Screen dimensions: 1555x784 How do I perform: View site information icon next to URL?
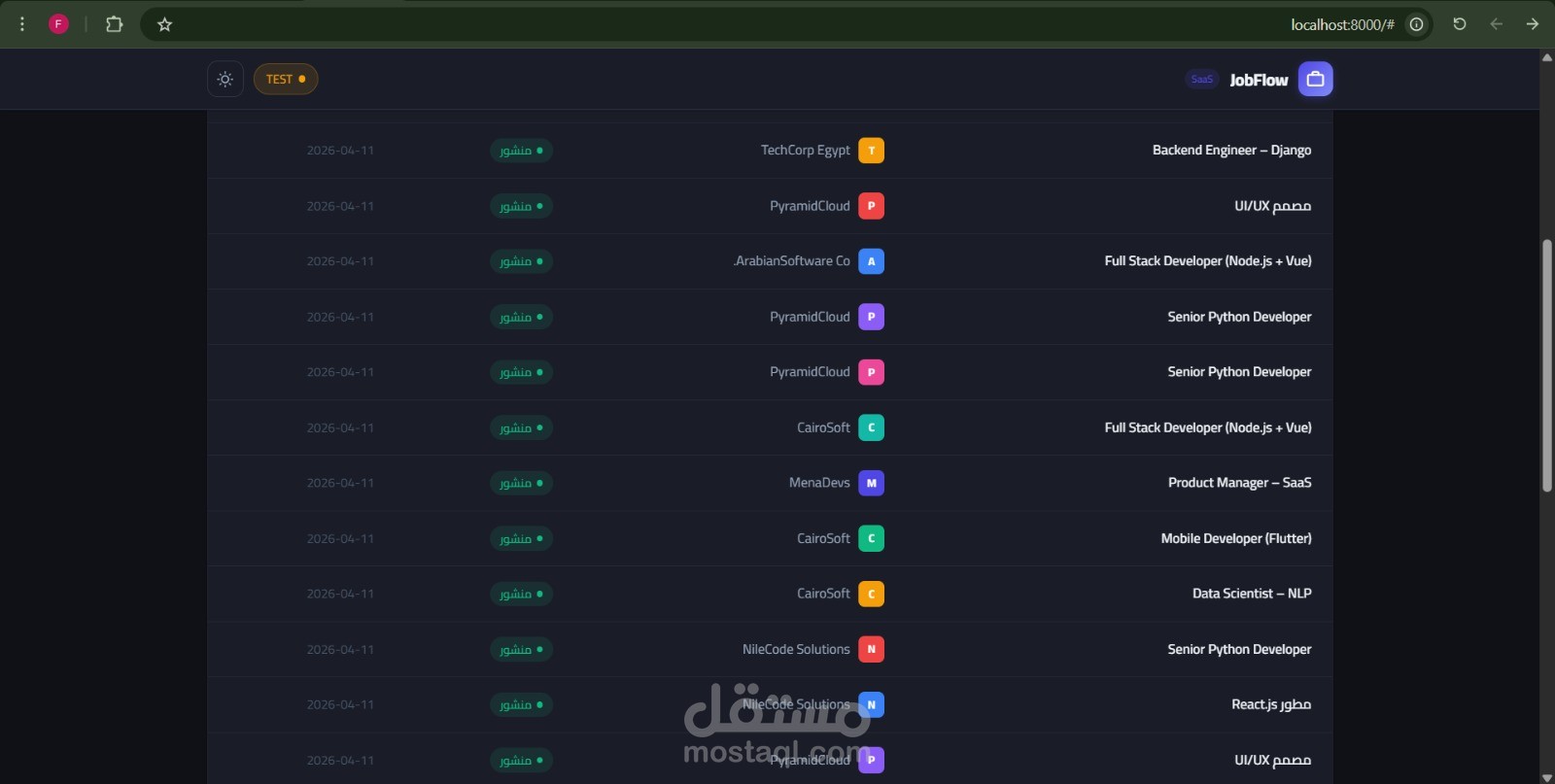coord(1417,24)
